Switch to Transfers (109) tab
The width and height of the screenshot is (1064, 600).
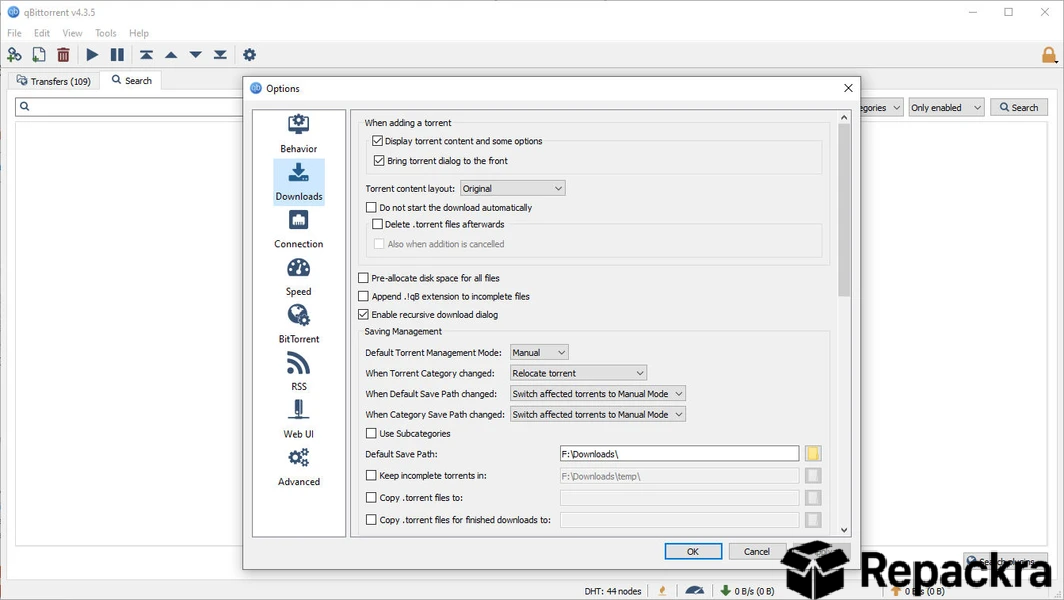(54, 81)
